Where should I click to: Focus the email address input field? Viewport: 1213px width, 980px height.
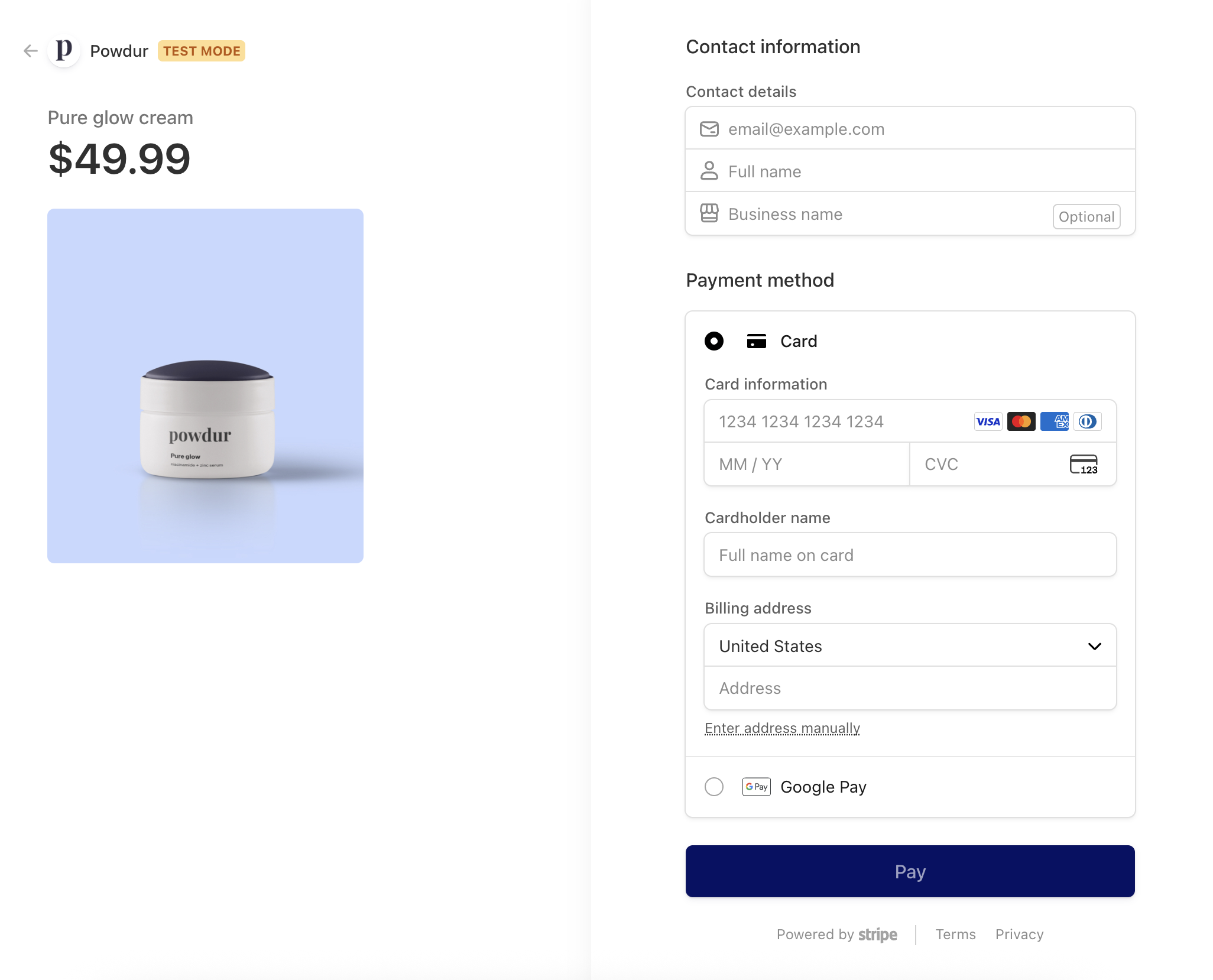910,128
